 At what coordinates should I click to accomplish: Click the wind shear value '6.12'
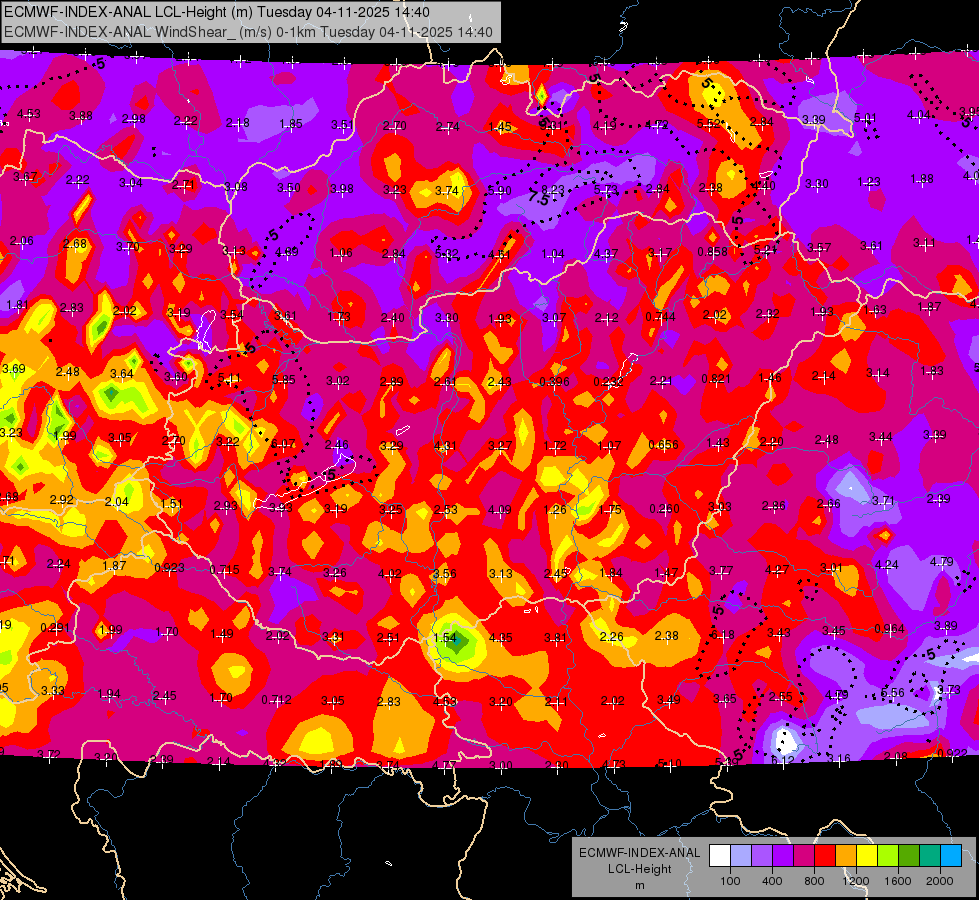(x=783, y=760)
